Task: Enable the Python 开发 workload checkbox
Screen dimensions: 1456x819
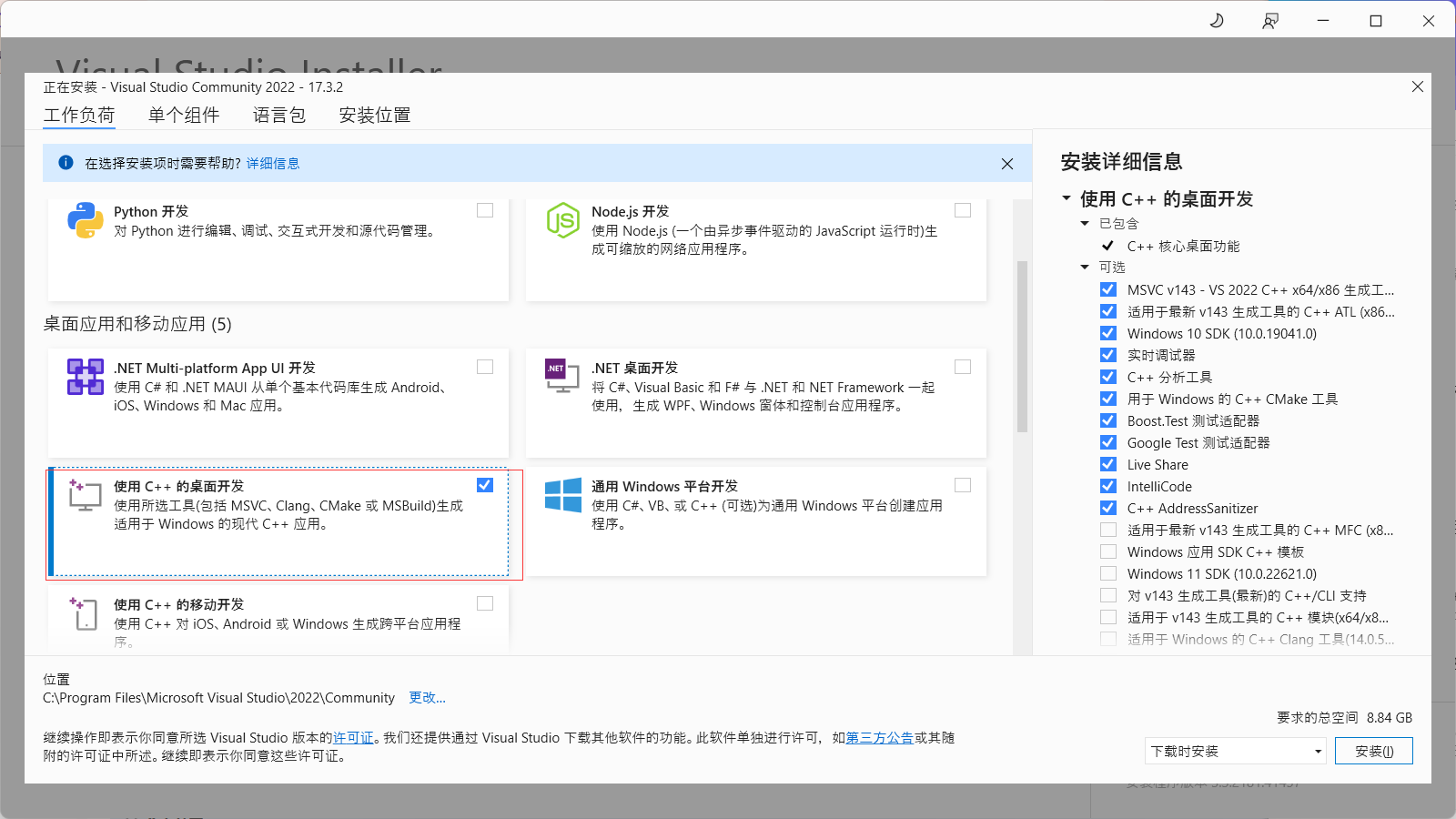Action: (x=485, y=210)
